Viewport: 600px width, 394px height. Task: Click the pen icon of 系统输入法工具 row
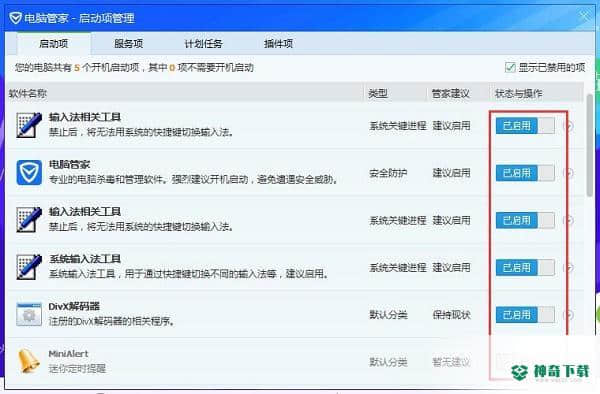(29, 267)
